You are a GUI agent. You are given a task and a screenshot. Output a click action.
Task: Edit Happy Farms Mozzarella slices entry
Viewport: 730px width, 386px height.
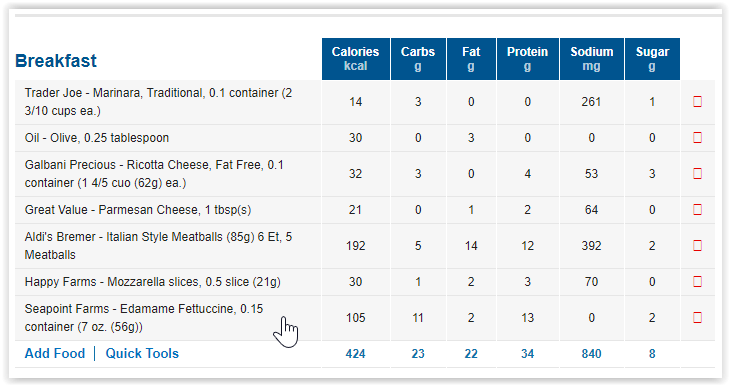153,282
